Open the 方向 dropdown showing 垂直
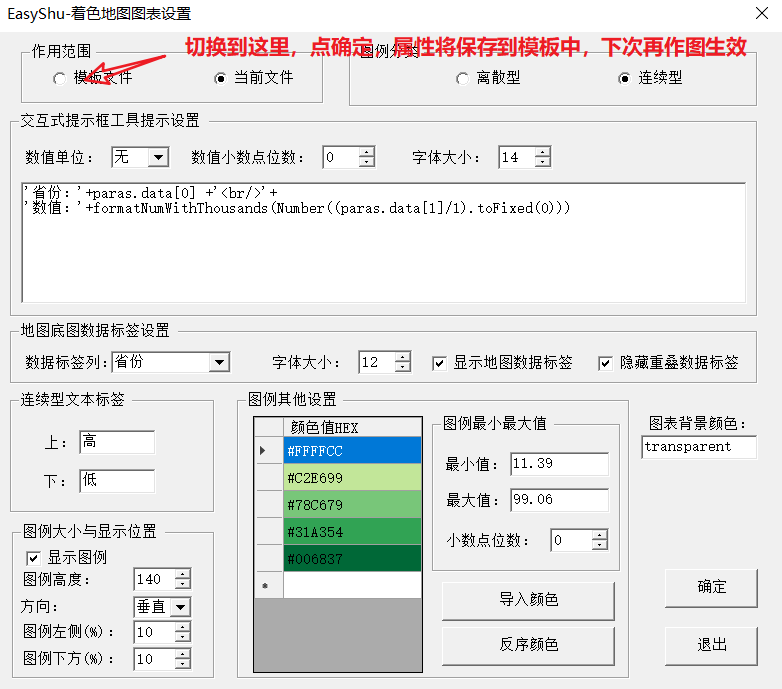 coord(181,607)
